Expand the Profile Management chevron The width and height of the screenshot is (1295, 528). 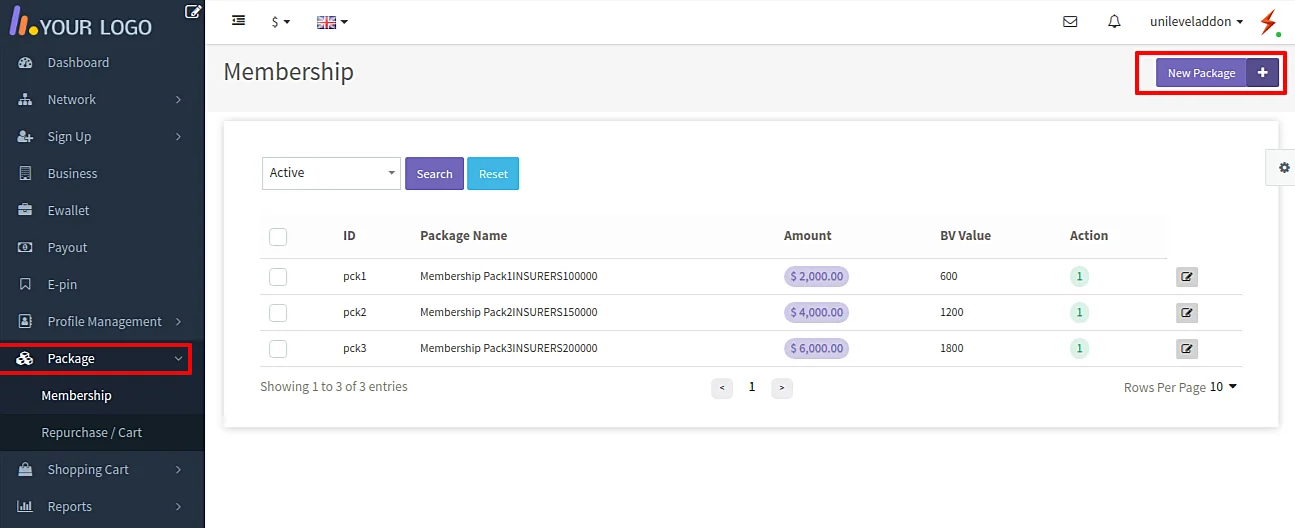[x=178, y=322]
